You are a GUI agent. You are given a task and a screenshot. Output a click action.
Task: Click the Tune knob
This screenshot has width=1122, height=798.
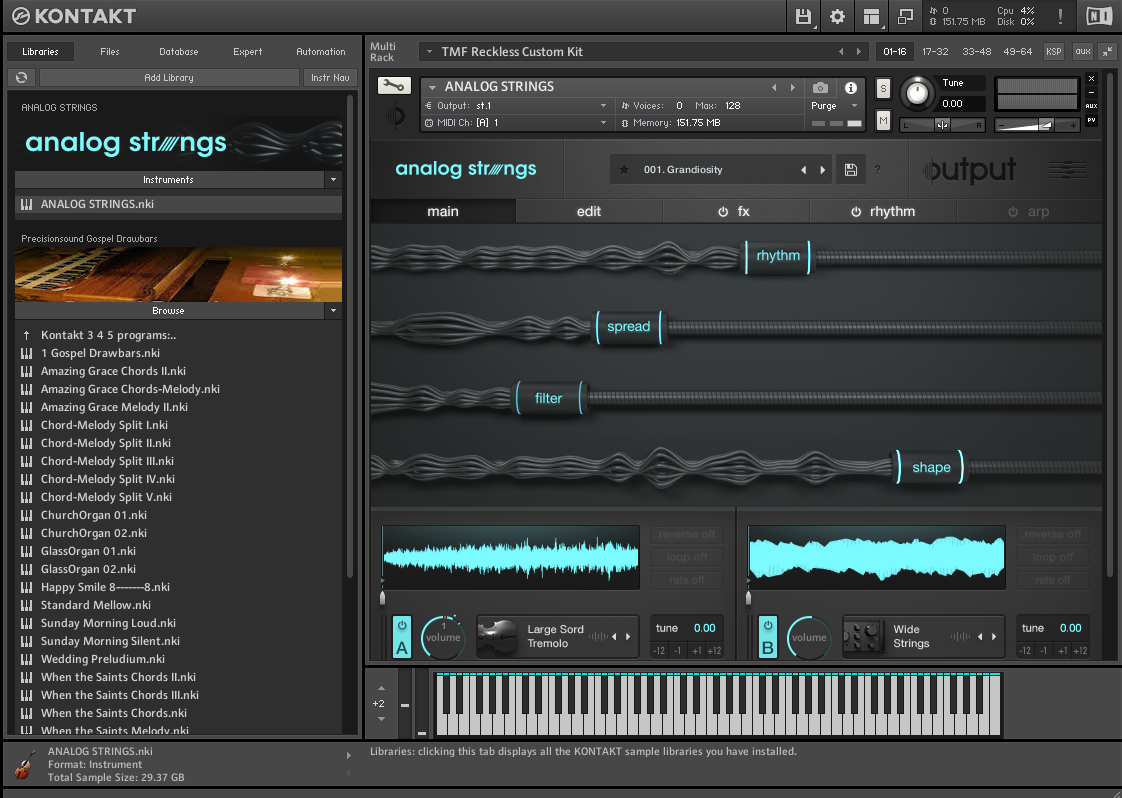click(917, 93)
